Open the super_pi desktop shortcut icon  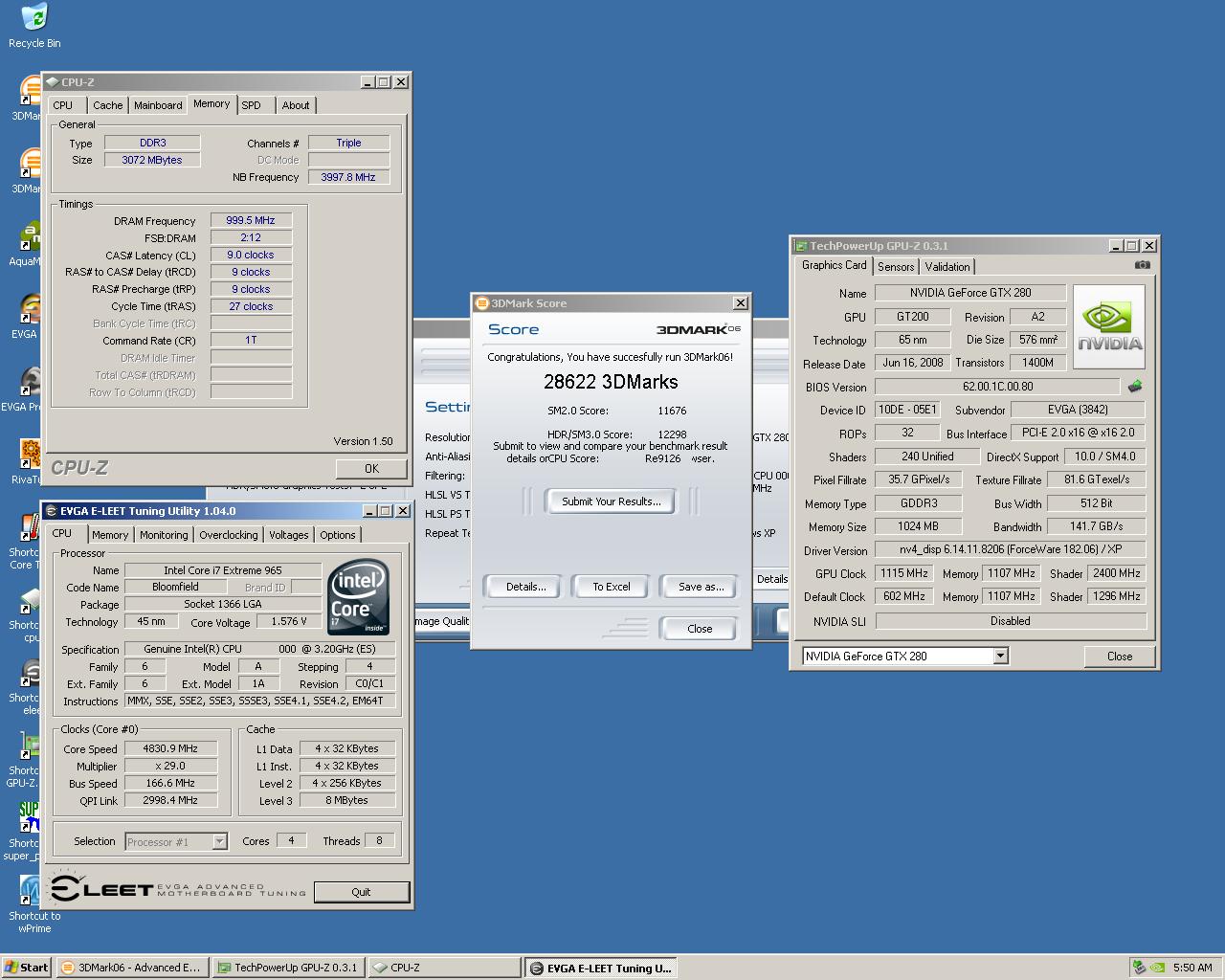click(30, 818)
